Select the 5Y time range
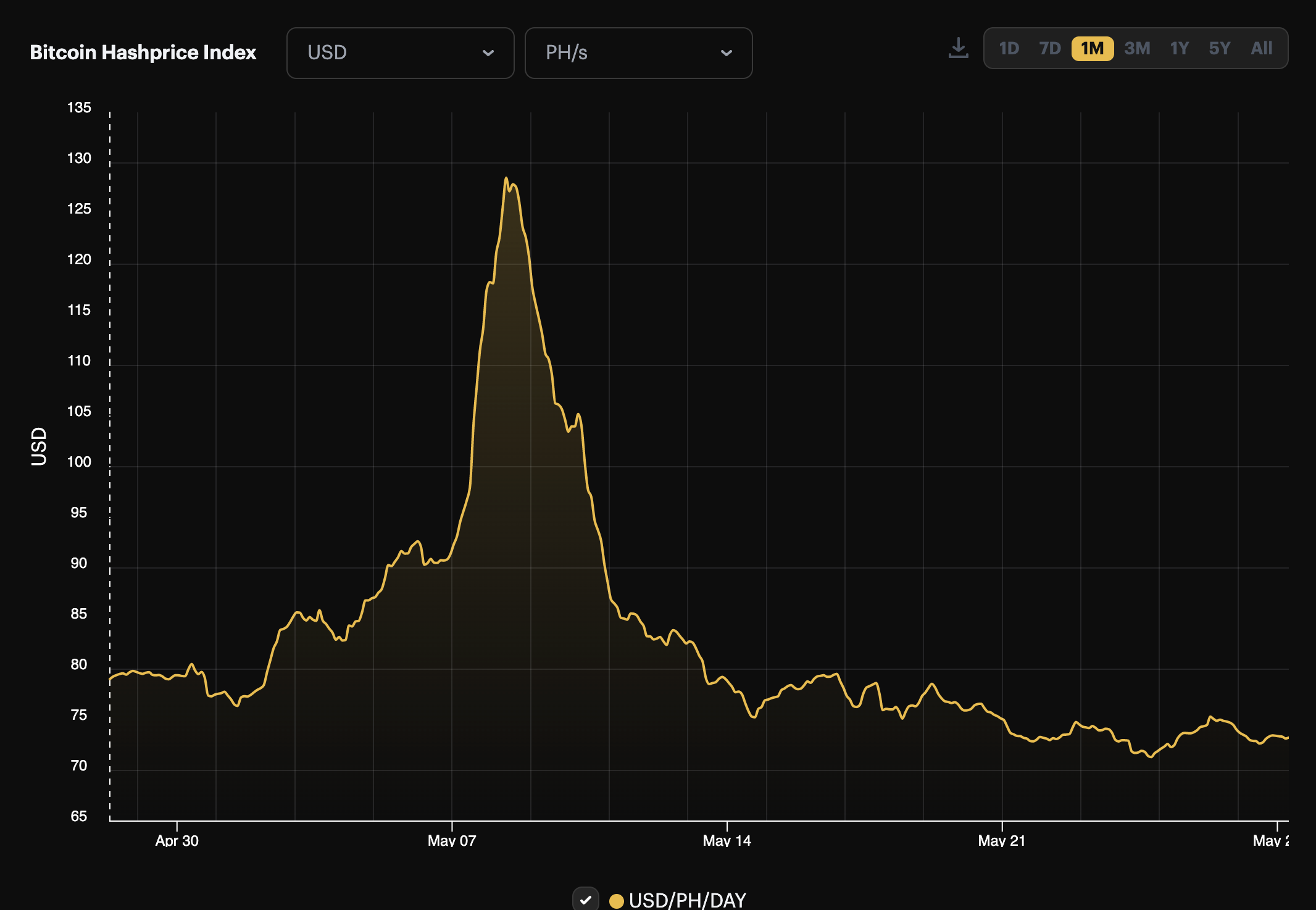1316x910 pixels. pyautogui.click(x=1219, y=48)
